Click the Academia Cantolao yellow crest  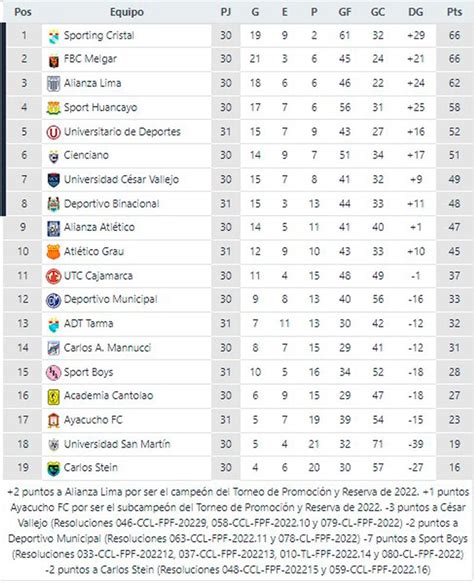coord(54,396)
